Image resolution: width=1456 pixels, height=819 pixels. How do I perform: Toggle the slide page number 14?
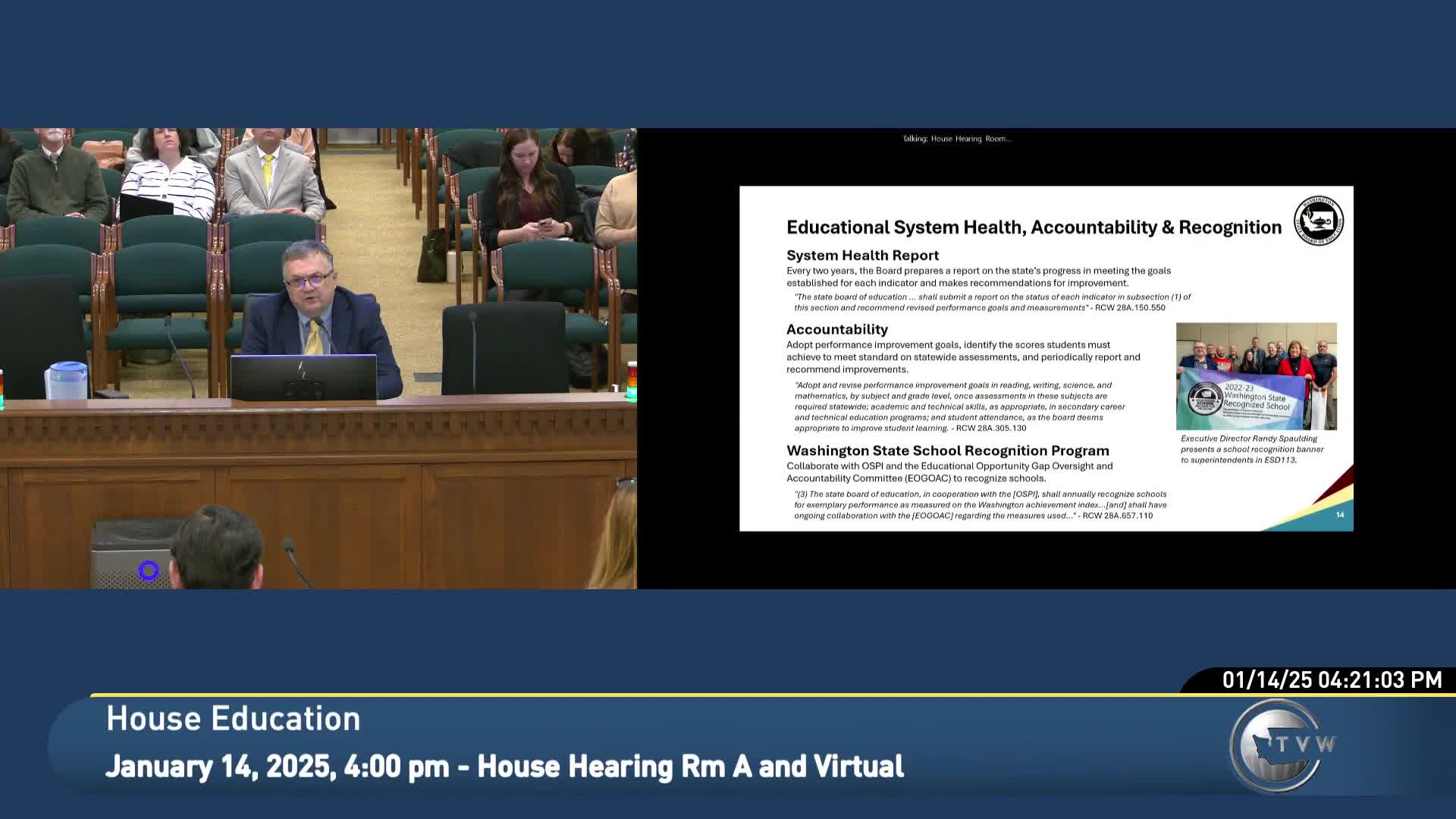click(x=1339, y=514)
